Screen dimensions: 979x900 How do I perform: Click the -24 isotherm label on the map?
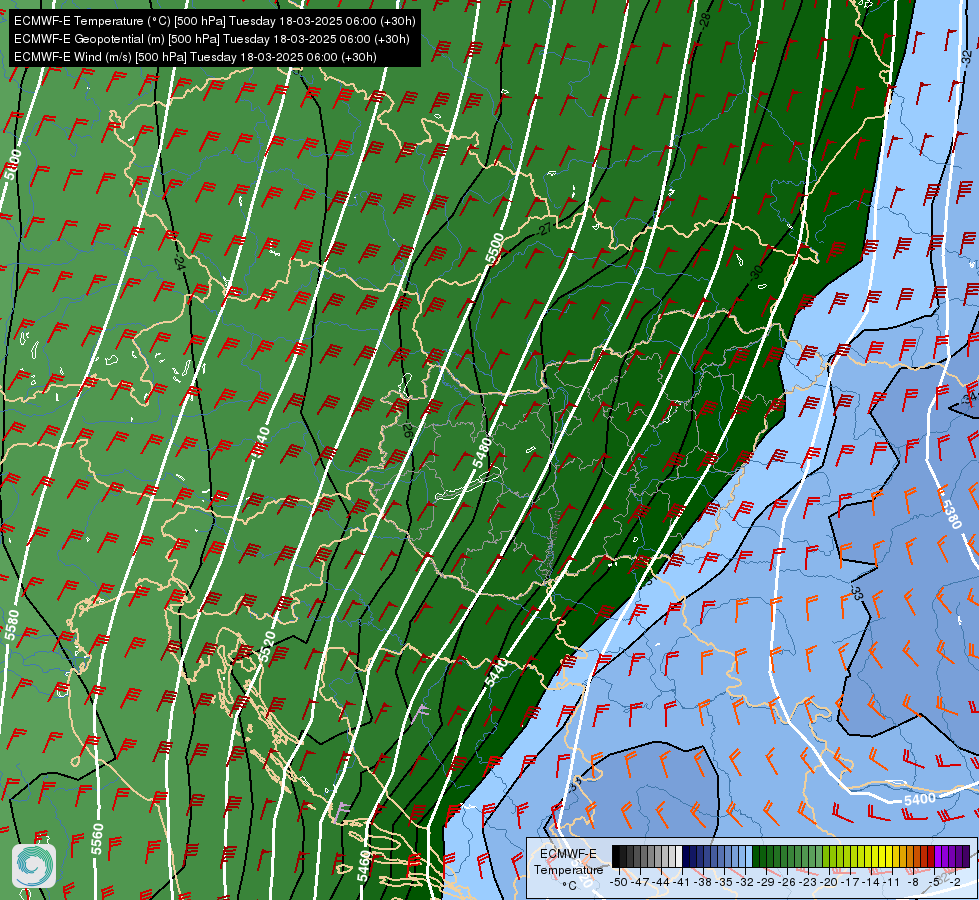[x=180, y=262]
